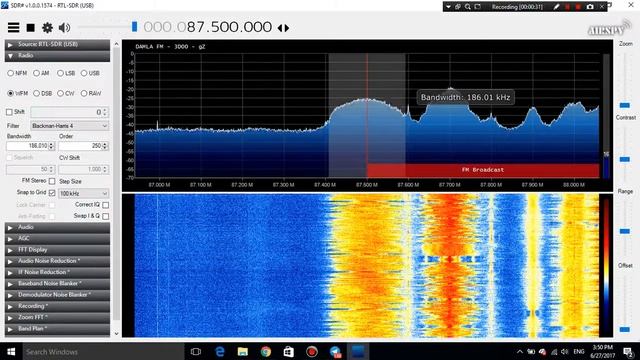Open File Explorer from taskbar

243,351
